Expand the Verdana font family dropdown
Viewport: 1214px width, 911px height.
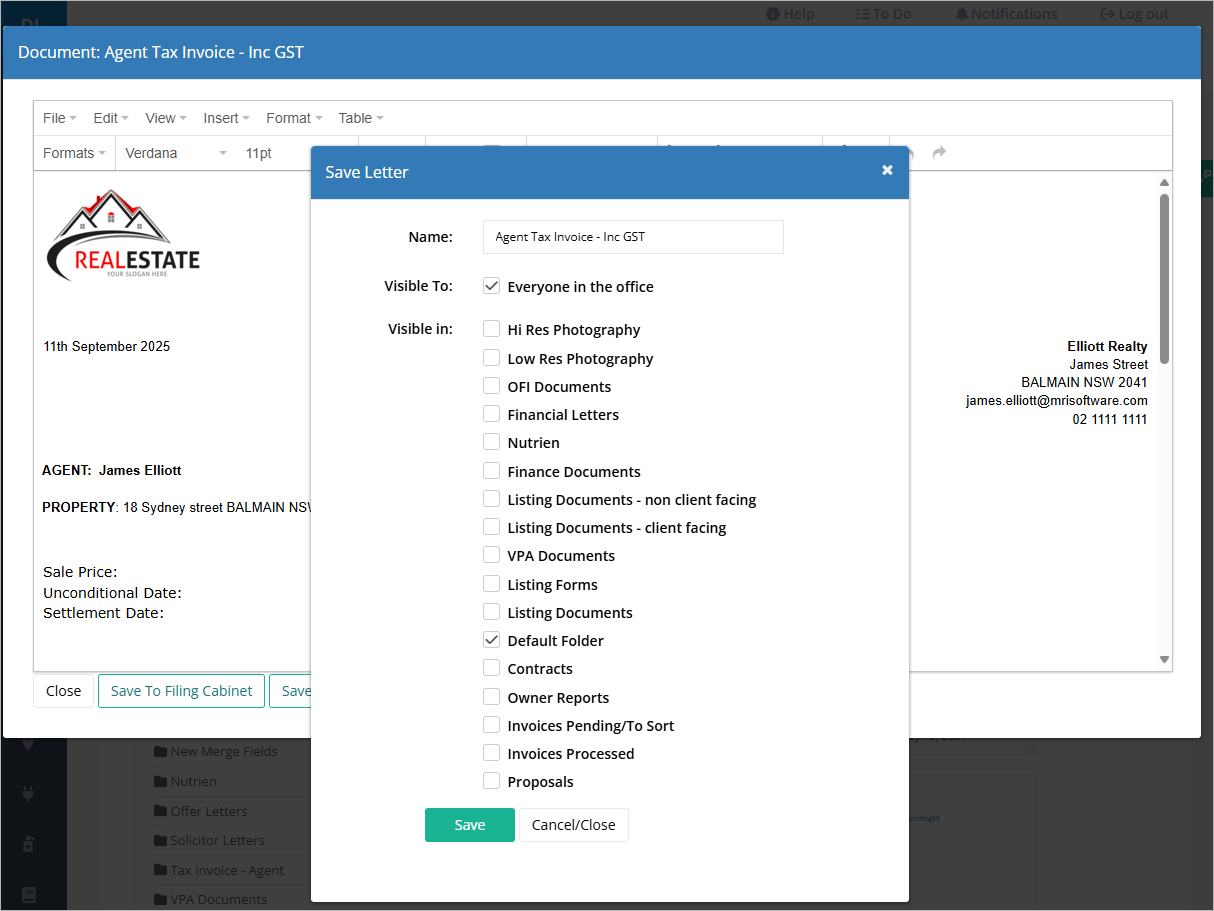coord(176,153)
